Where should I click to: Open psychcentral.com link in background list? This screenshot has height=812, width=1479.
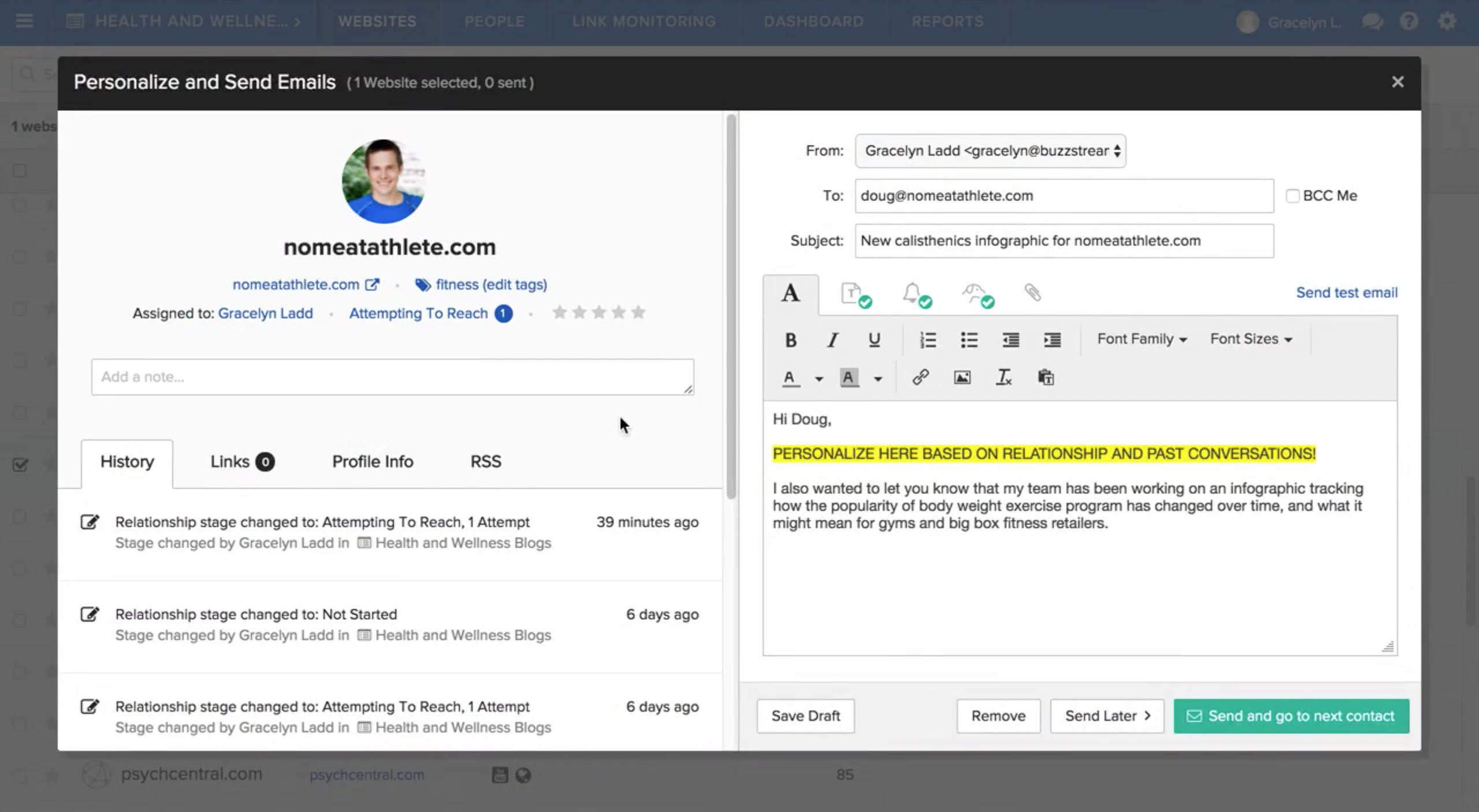pos(366,775)
